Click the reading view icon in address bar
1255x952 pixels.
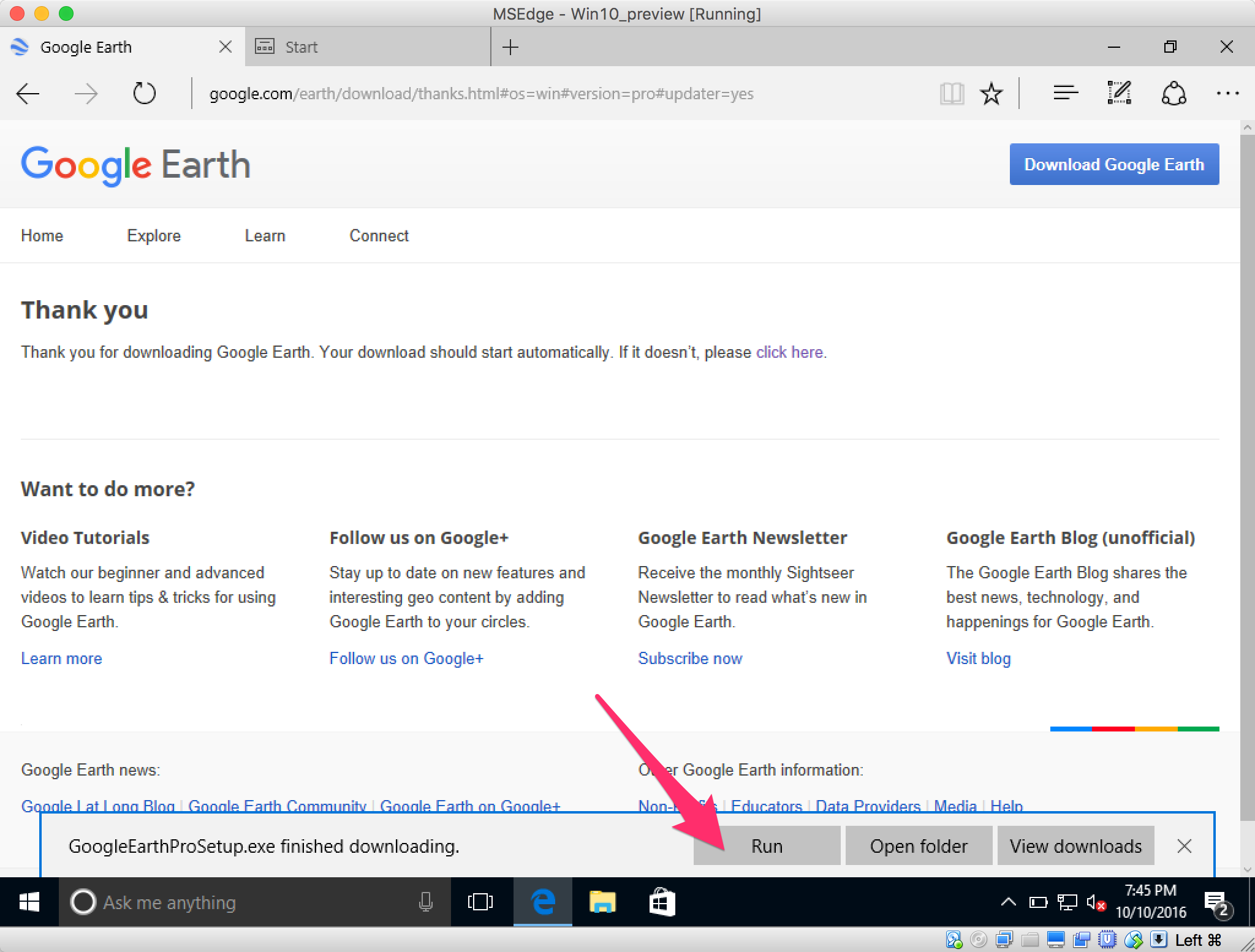tap(951, 93)
